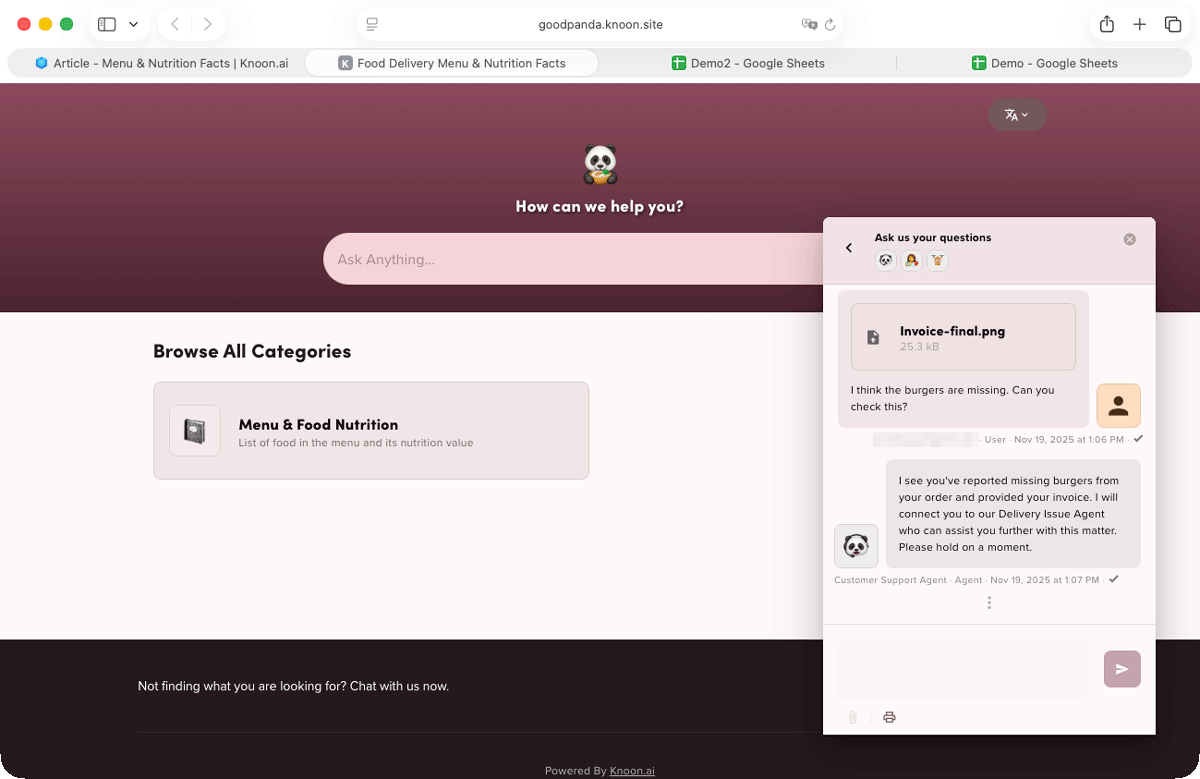Click the Invoice-final.png file icon
Viewport: 1200px width, 779px height.
click(x=871, y=336)
